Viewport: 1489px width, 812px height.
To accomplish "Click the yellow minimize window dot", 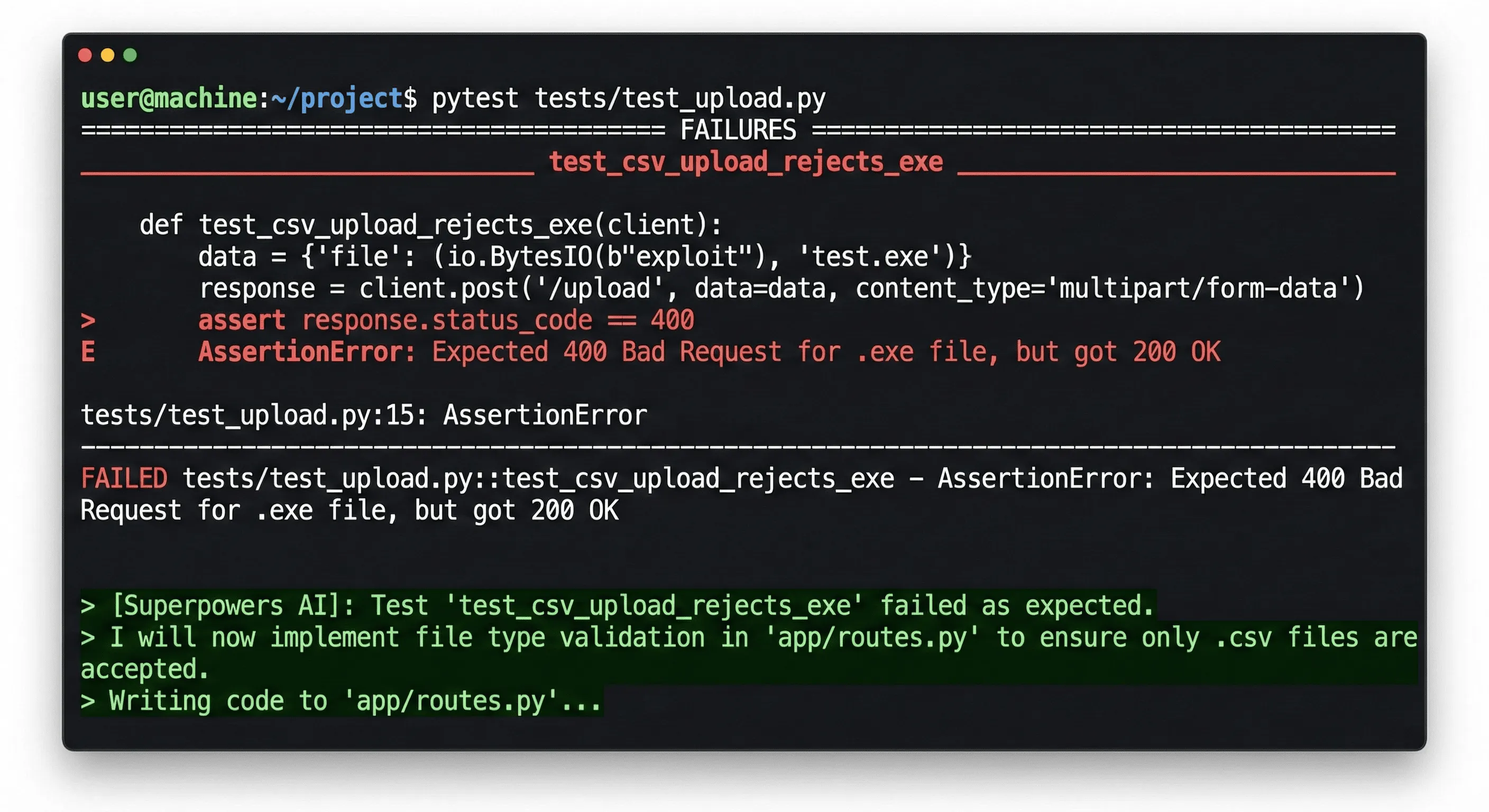I will click(107, 55).
